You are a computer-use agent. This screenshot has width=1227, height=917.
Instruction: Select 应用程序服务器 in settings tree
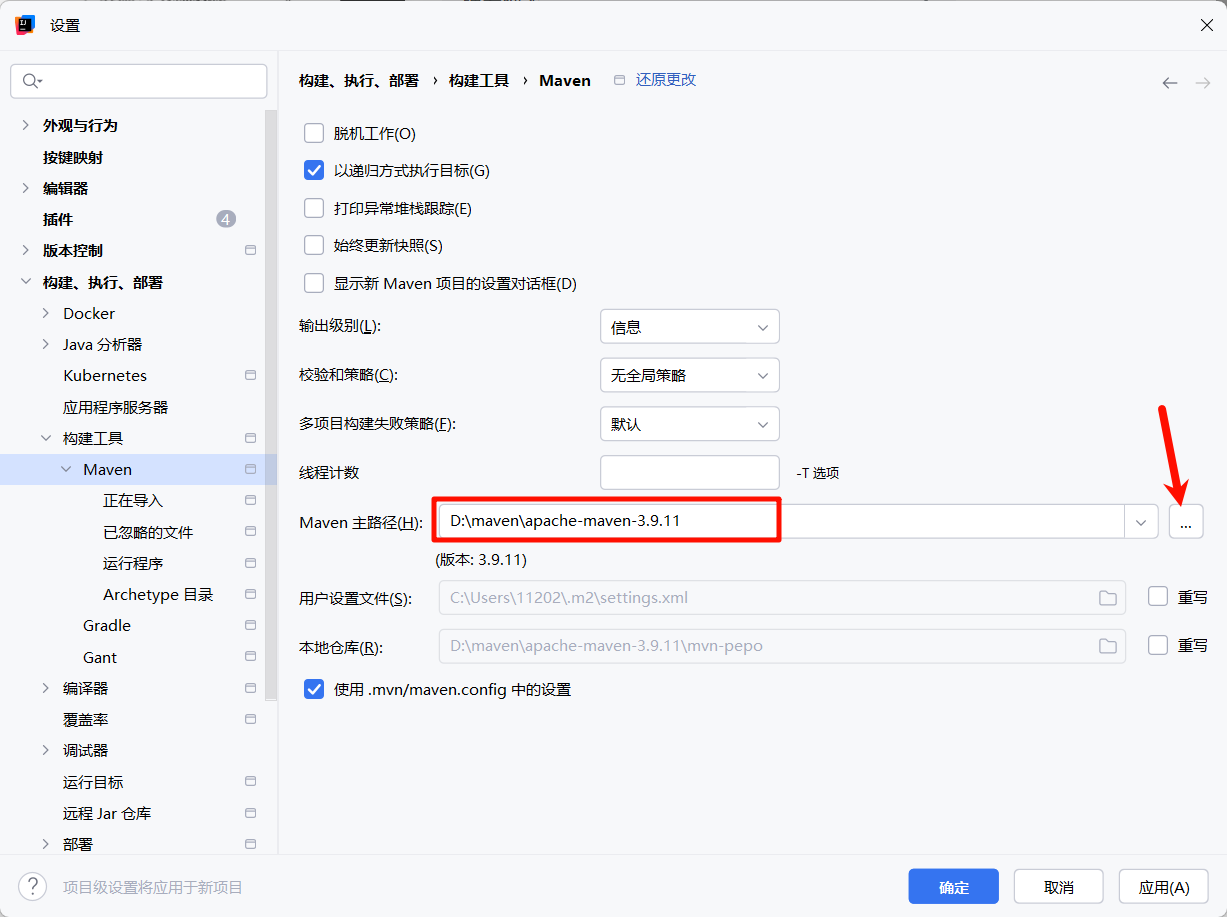[116, 407]
